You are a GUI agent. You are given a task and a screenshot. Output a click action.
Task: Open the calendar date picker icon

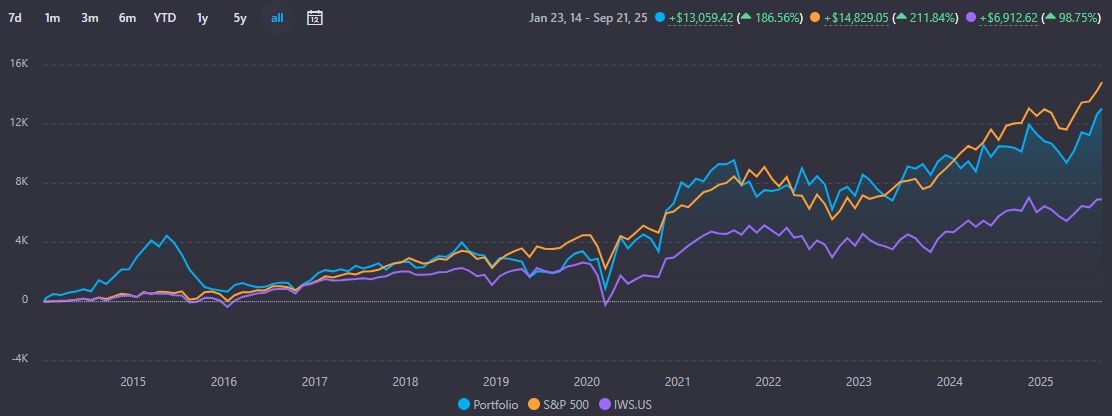314,18
